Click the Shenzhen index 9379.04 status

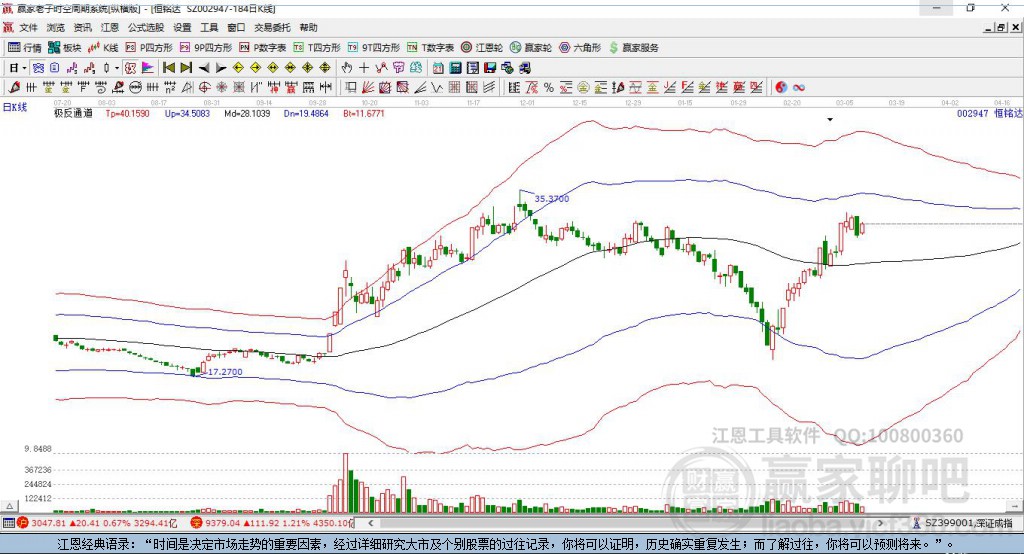272,523
